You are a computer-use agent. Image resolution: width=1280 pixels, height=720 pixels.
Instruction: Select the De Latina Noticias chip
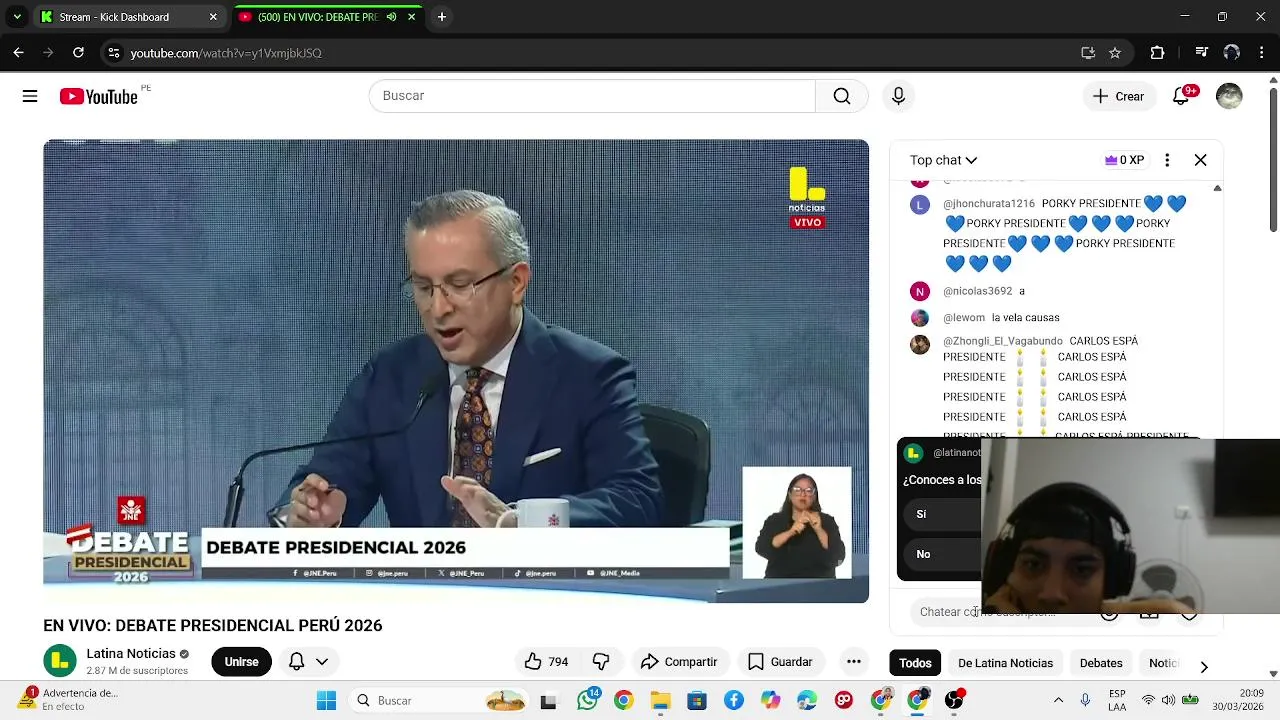click(1005, 663)
